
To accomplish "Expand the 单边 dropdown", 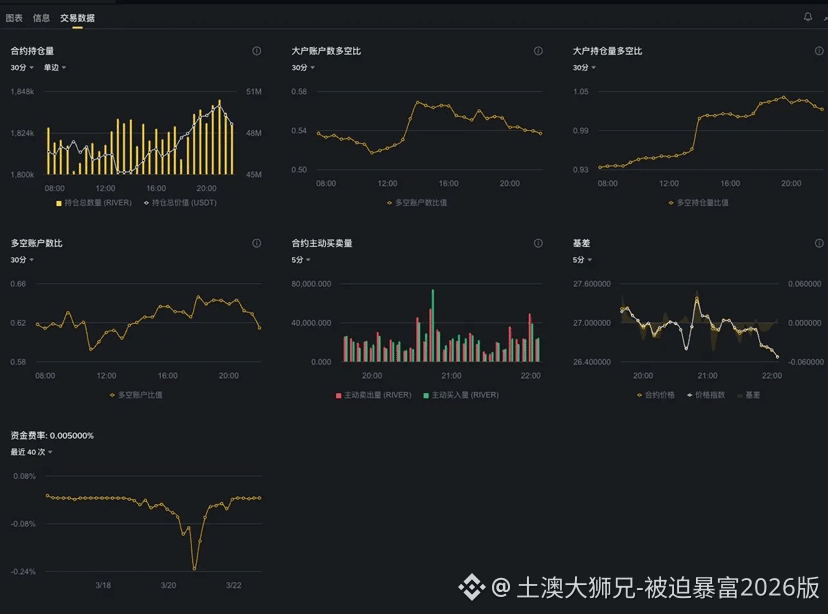I will click(54, 68).
